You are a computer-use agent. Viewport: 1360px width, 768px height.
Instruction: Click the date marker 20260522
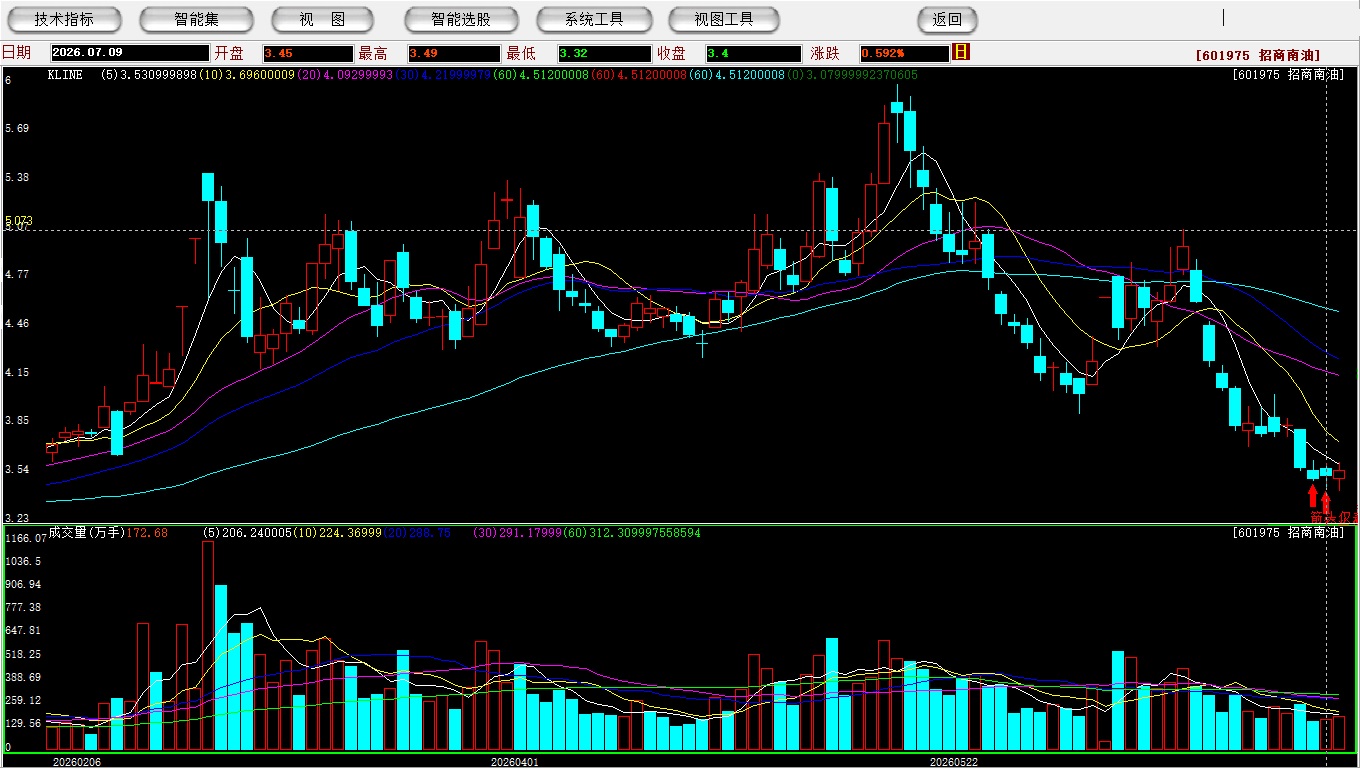pos(954,762)
